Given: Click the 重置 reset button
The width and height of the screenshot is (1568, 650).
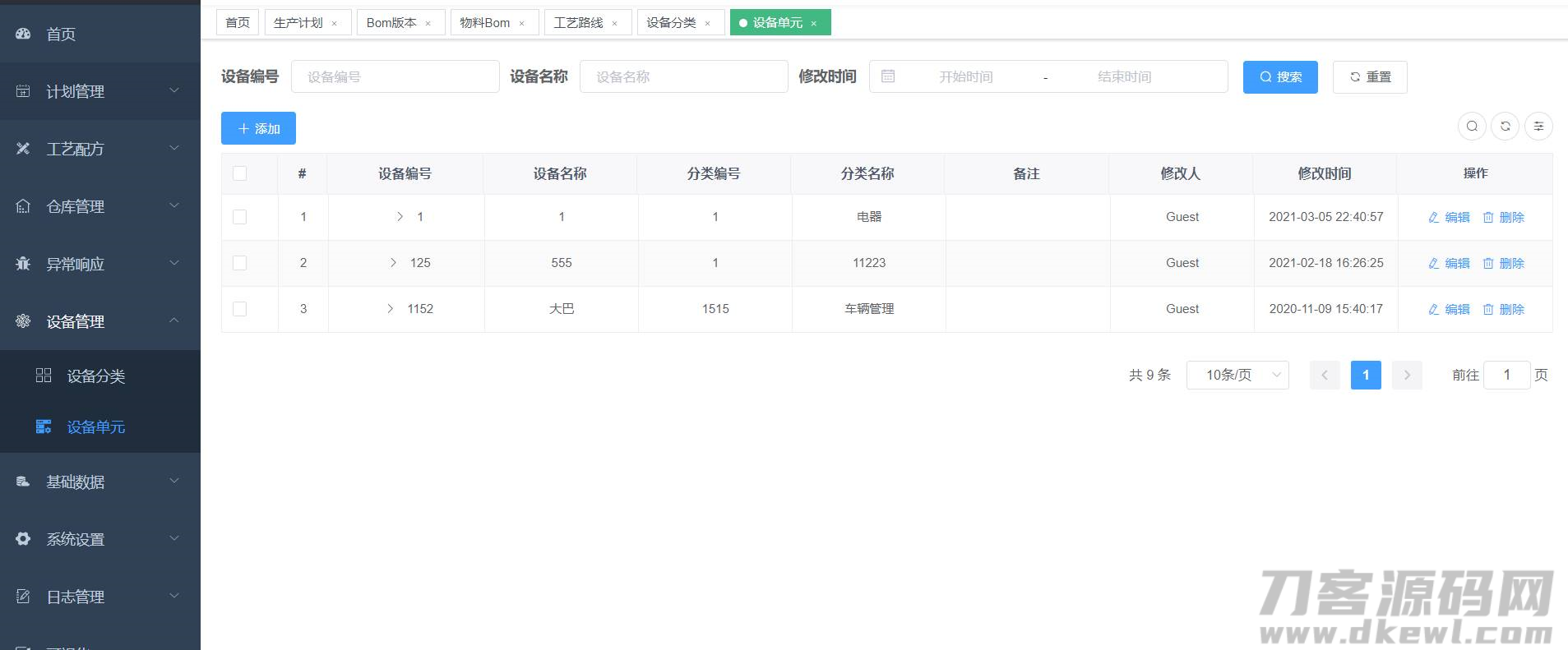Looking at the screenshot, I should pos(1370,77).
